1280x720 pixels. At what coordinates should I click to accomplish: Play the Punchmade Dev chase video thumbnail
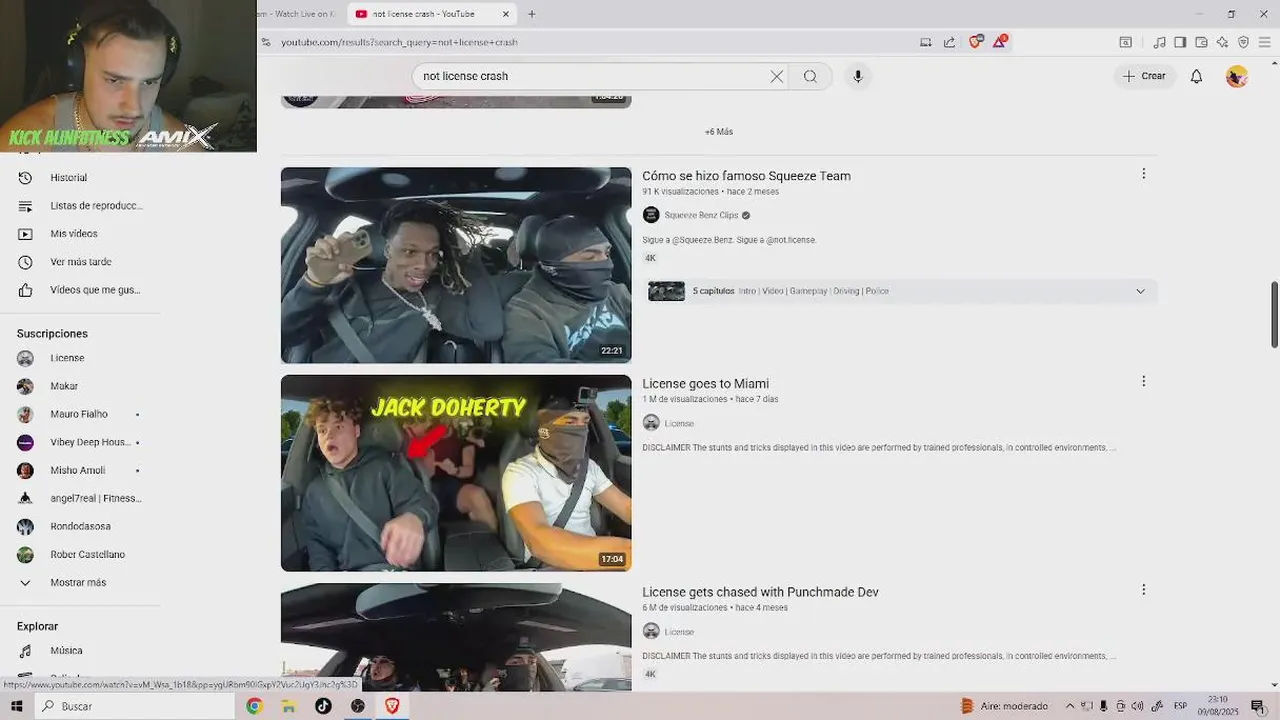click(x=456, y=637)
